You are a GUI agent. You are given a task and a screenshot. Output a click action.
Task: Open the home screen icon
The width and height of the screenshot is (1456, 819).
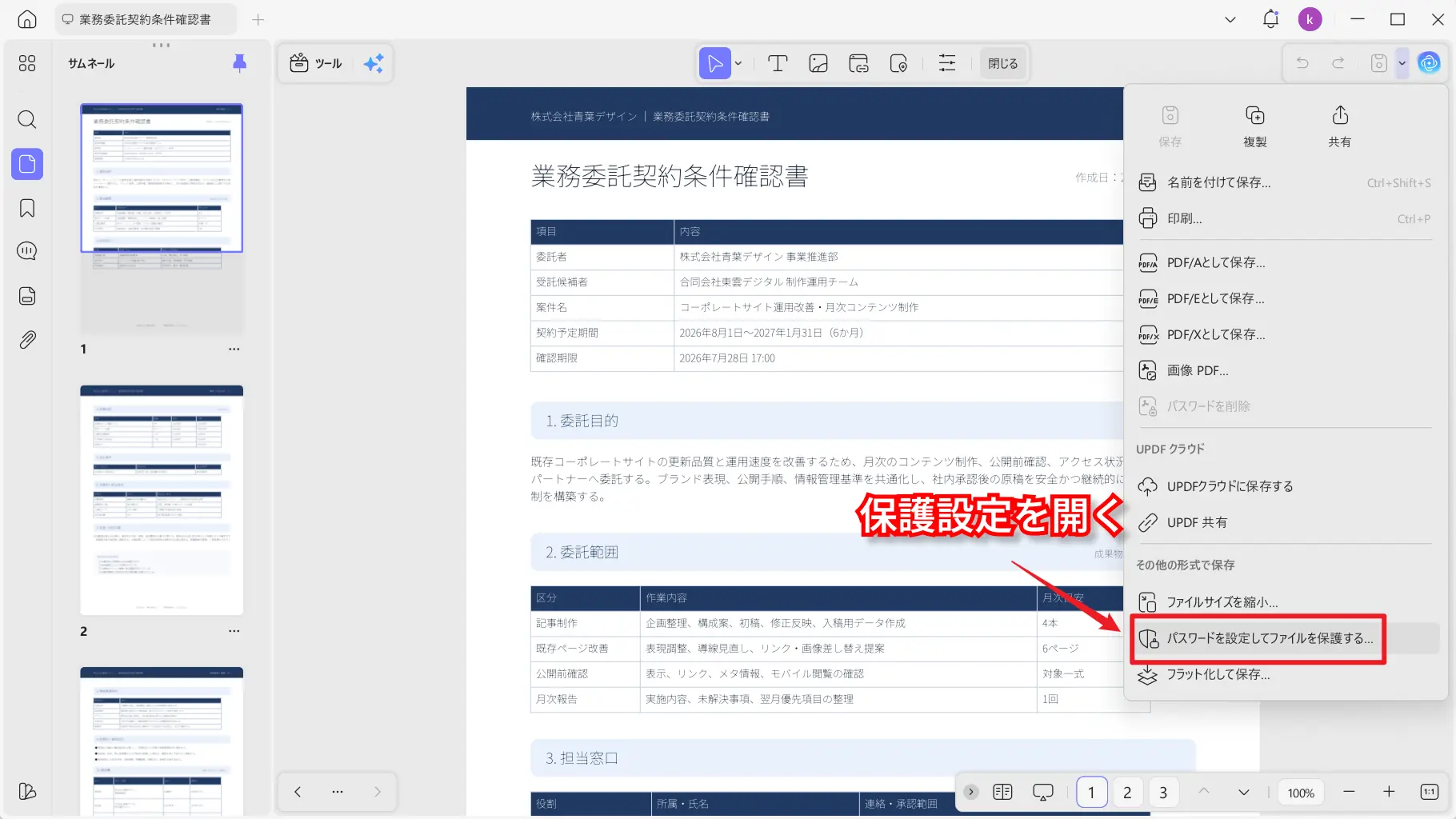point(27,19)
